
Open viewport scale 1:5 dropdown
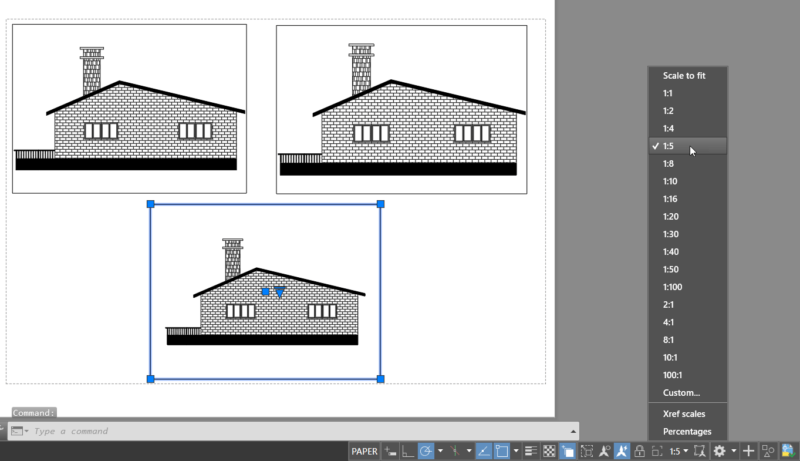tap(679, 451)
